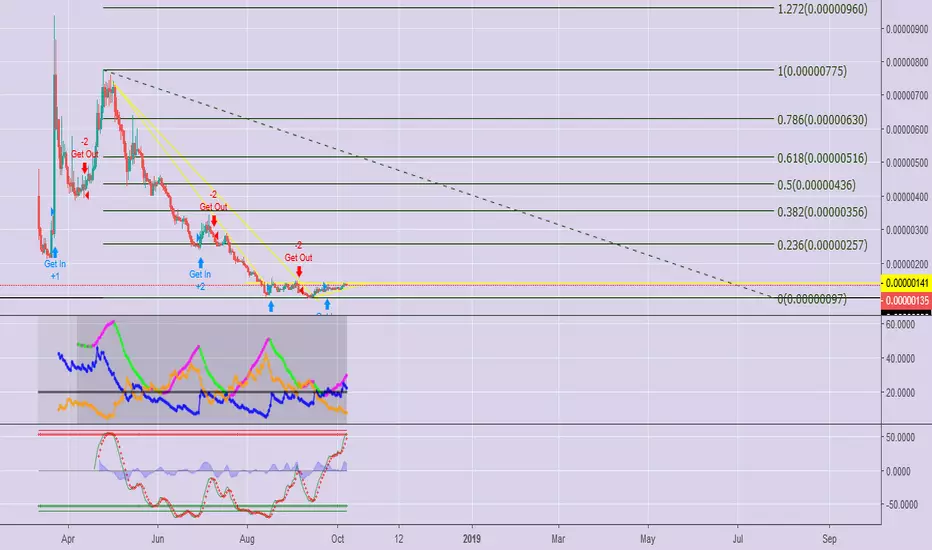Click the red 0.00000135 price tag
This screenshot has height=550, width=932.
906,300
